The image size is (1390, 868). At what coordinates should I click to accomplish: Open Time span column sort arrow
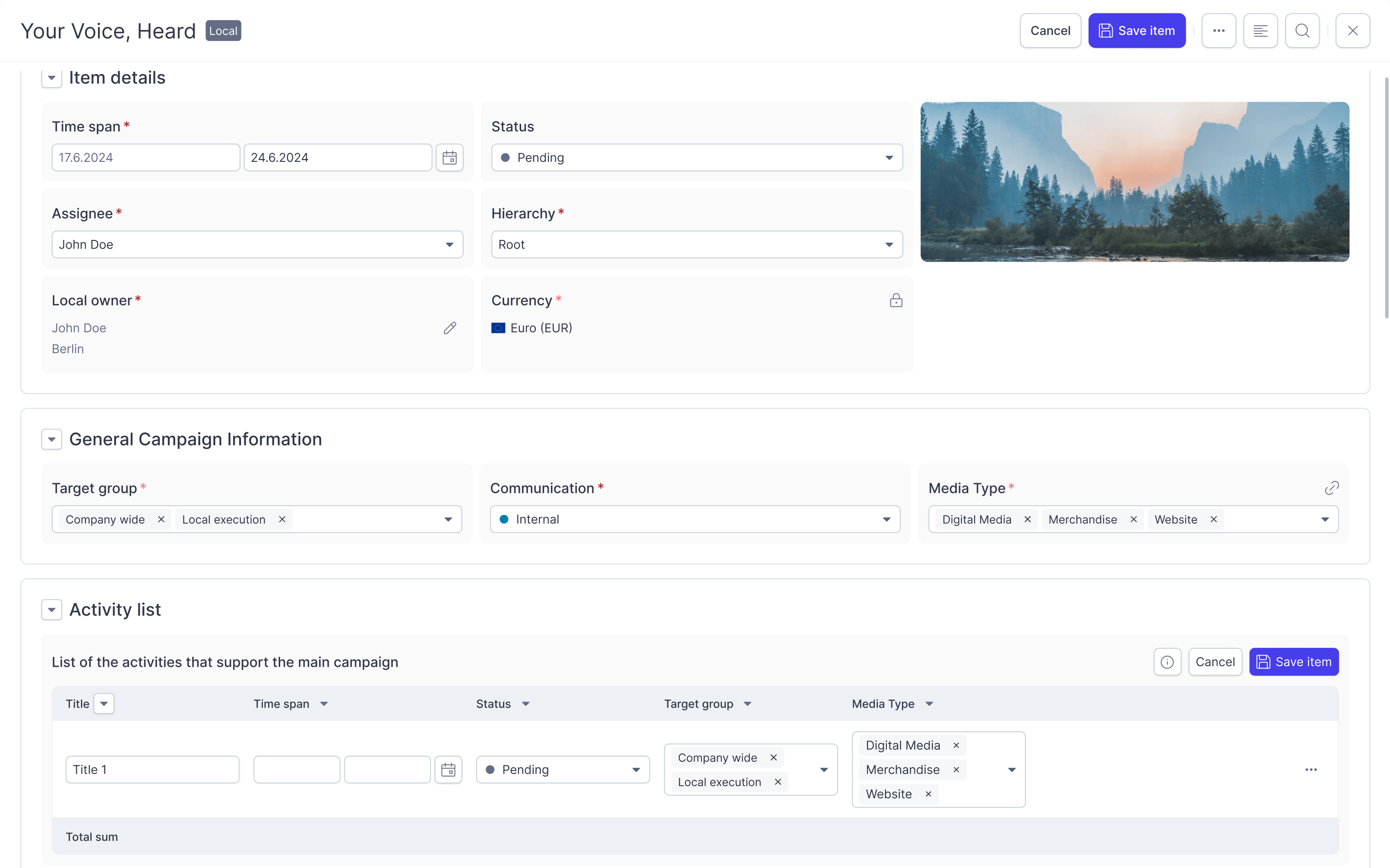[324, 704]
